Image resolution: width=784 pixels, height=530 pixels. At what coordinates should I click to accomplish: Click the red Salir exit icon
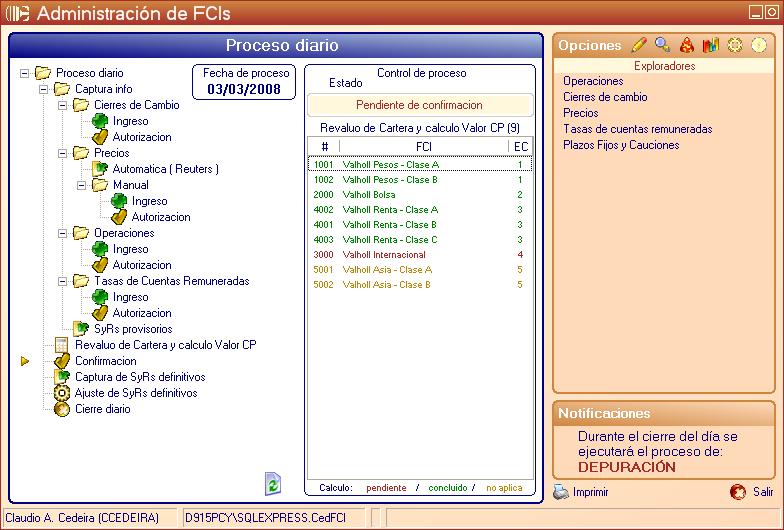pos(738,492)
